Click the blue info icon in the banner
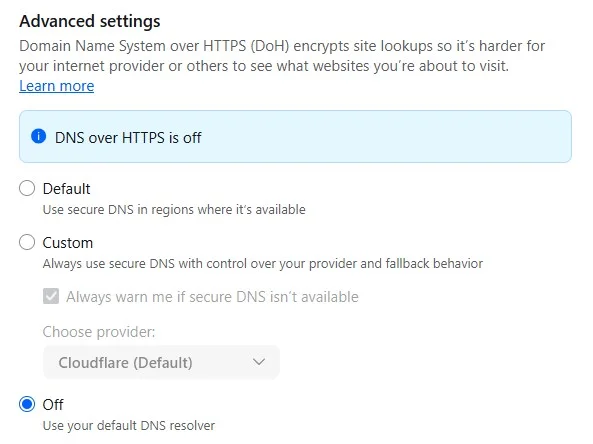The width and height of the screenshot is (593, 444). click(39, 136)
